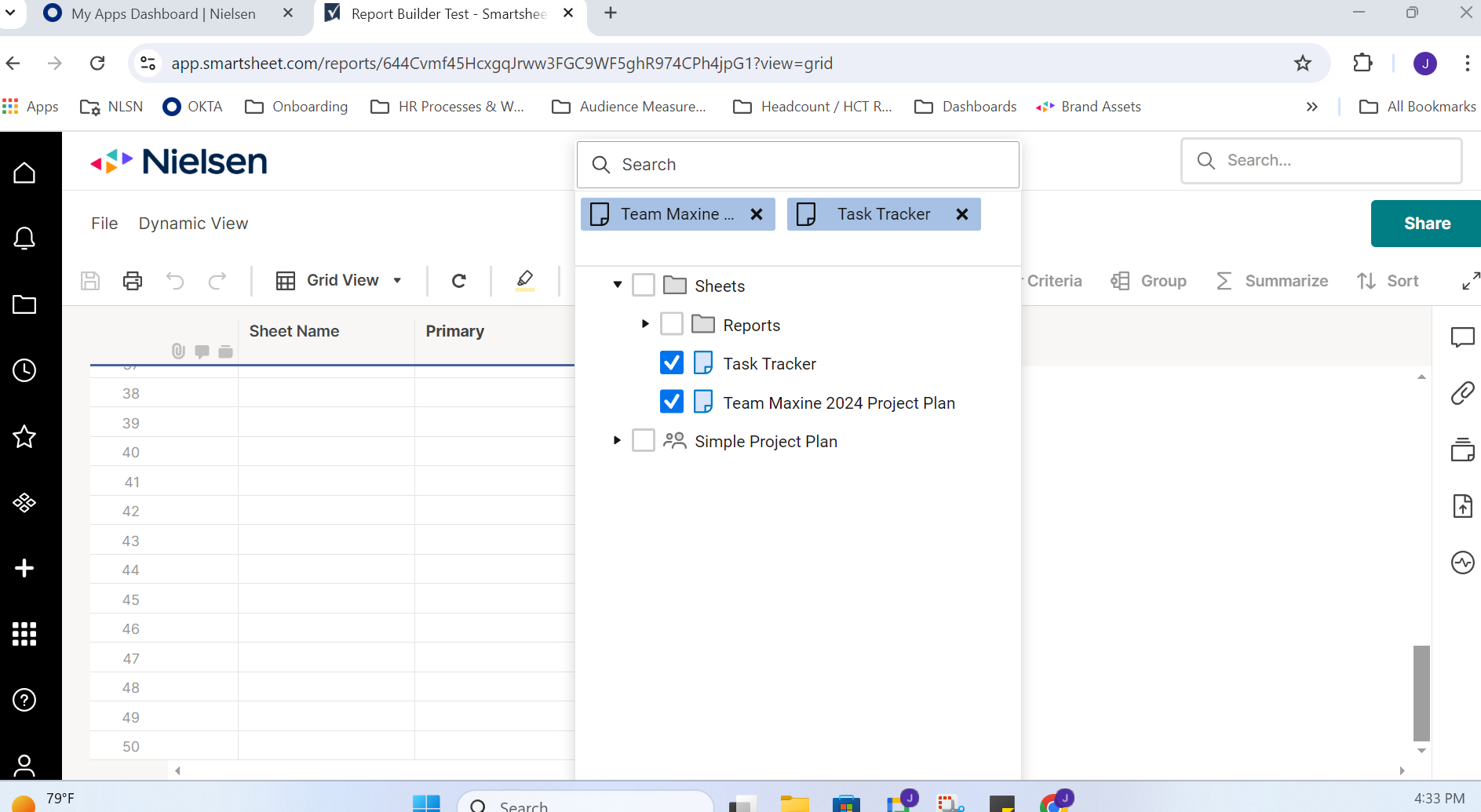This screenshot has width=1481, height=812.
Task: Uncheck the Task Tracker checkbox
Action: click(672, 362)
